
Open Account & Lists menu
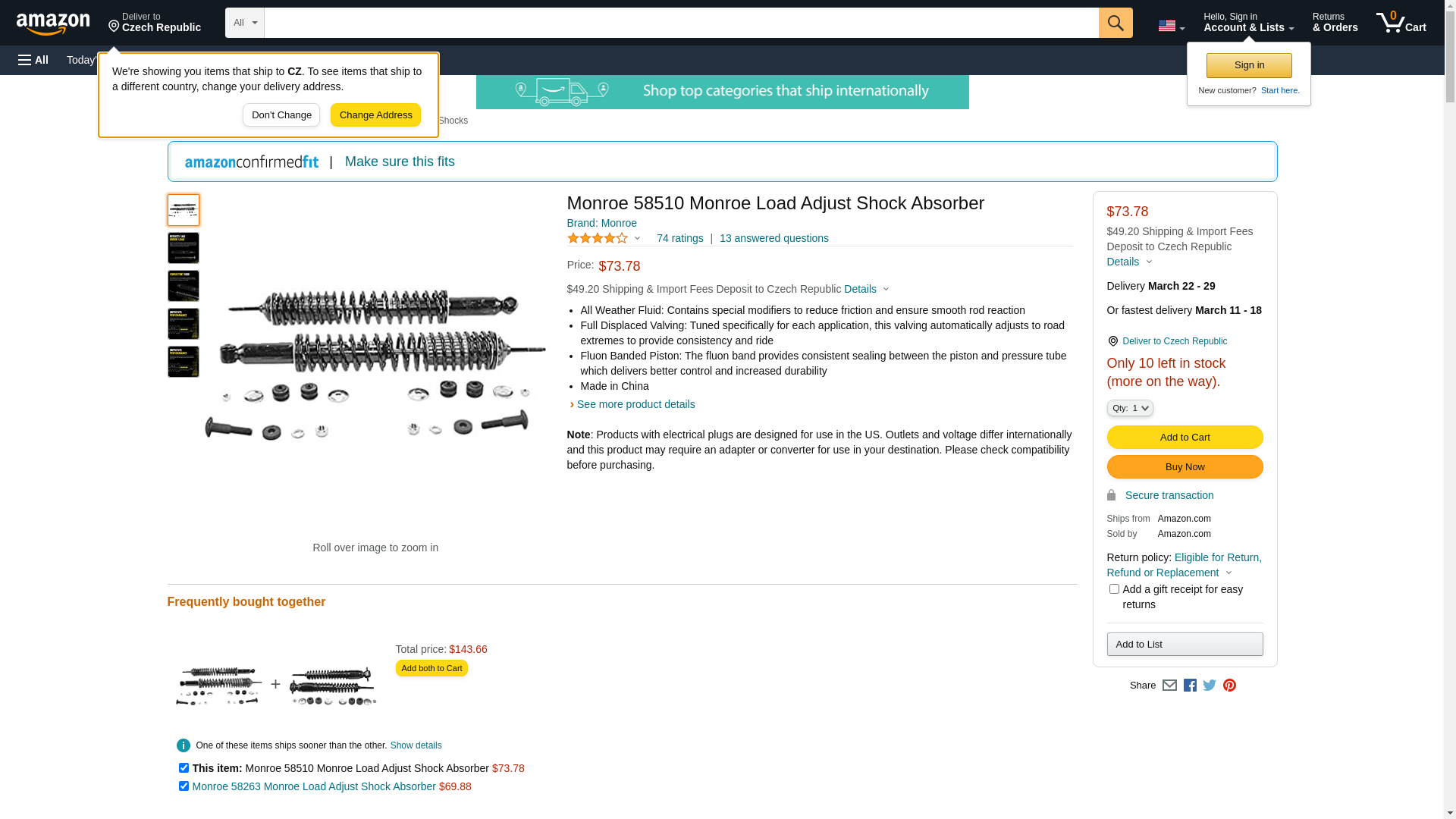coord(1248,23)
